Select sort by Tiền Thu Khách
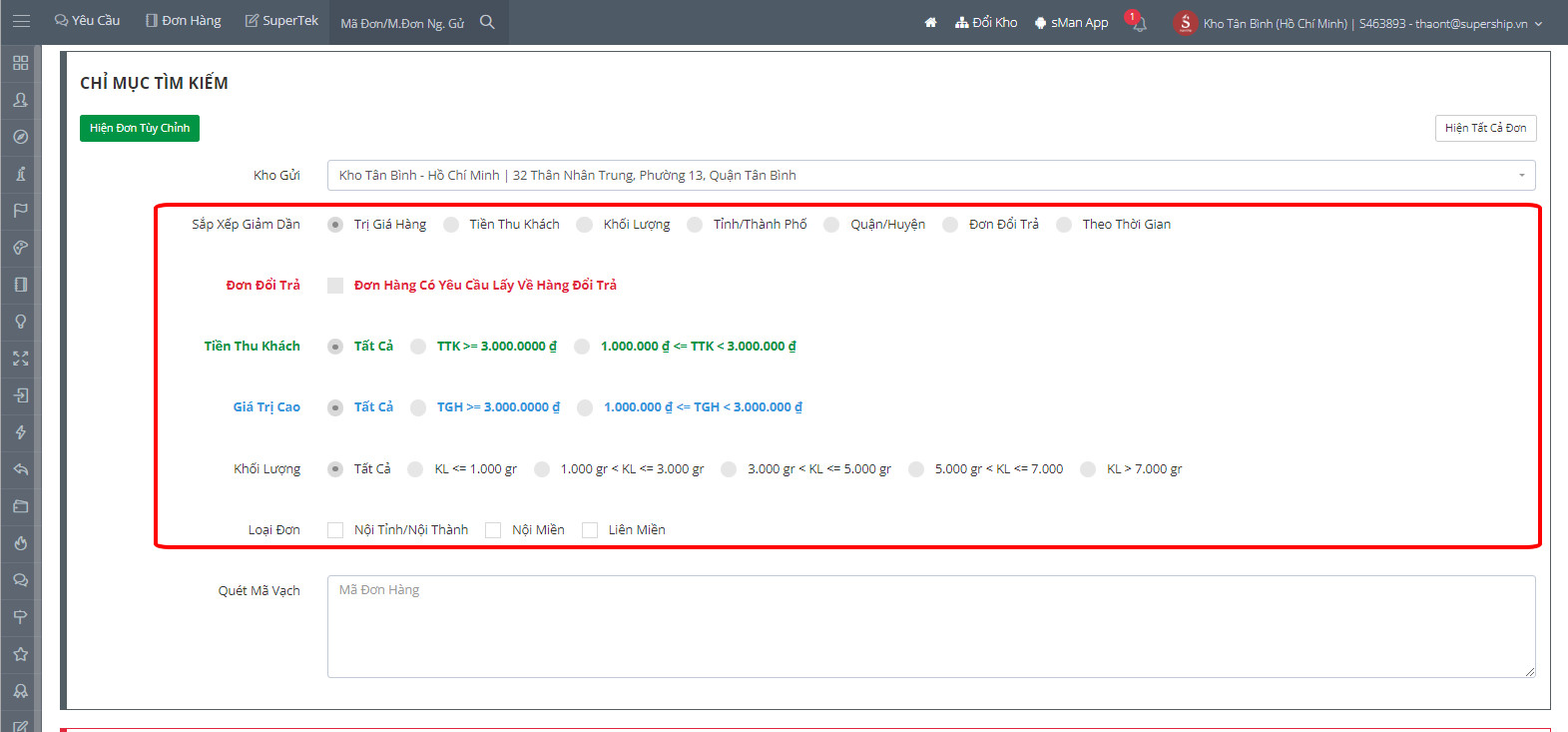This screenshot has width=1568, height=732. tap(451, 225)
